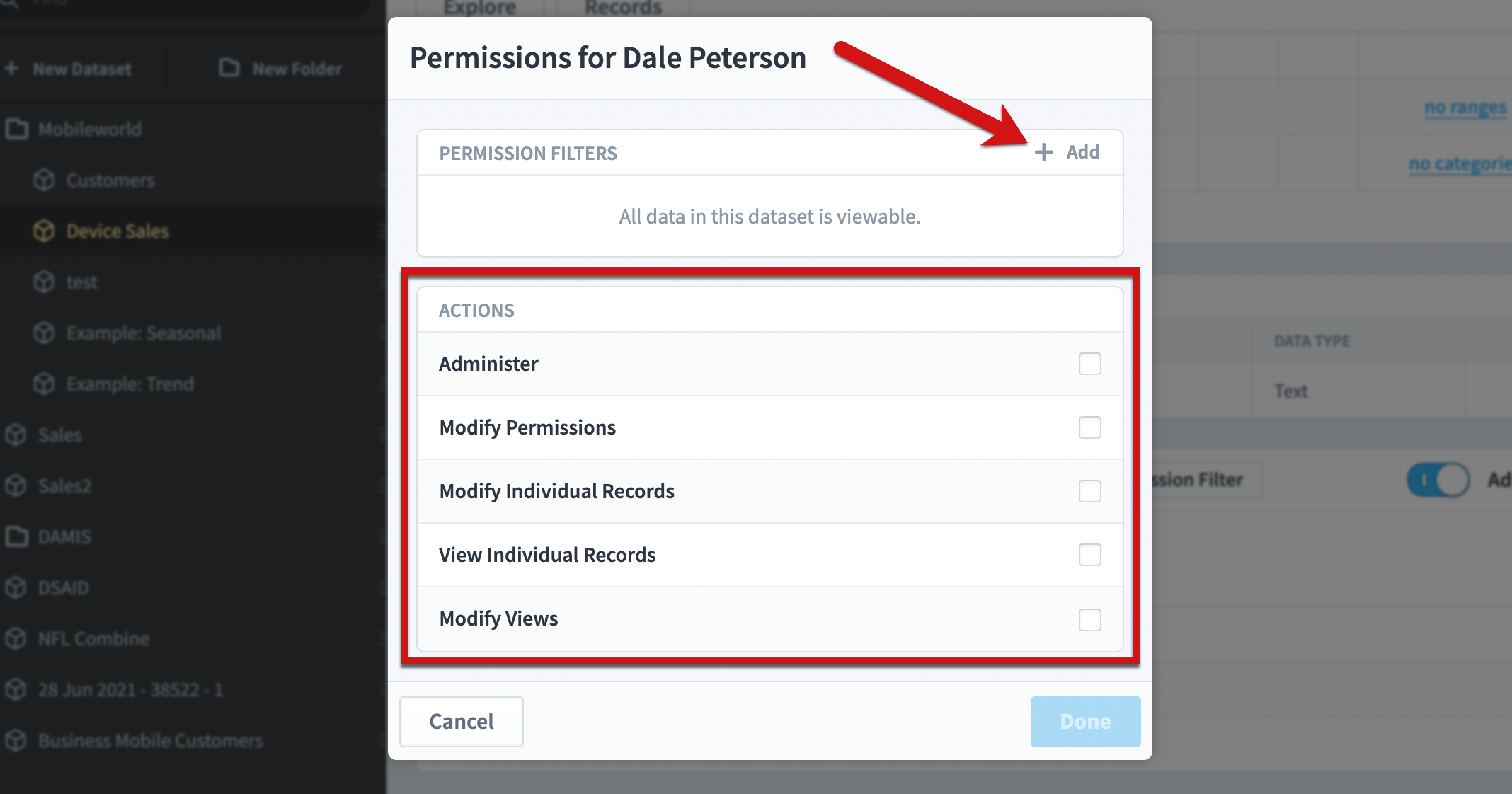This screenshot has width=1512, height=794.
Task: Enable the Modify Views checkbox
Action: [x=1089, y=620]
